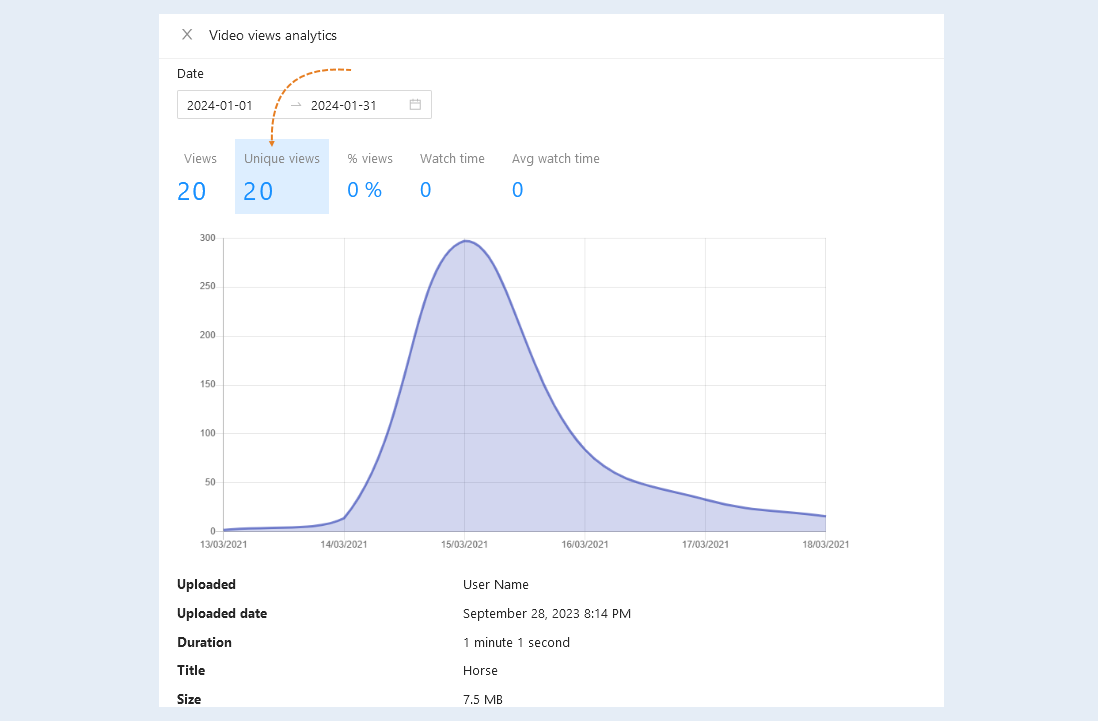Switch to the % views metric

coord(370,176)
